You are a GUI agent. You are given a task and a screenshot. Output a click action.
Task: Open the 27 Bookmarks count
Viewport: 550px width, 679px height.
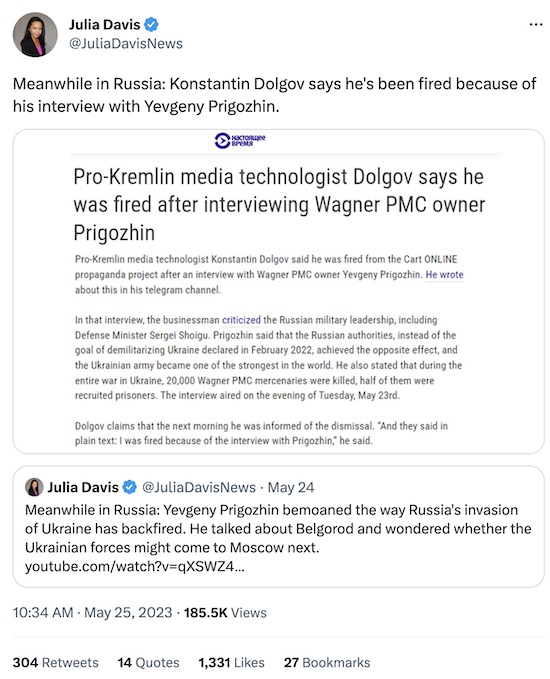coord(327,663)
